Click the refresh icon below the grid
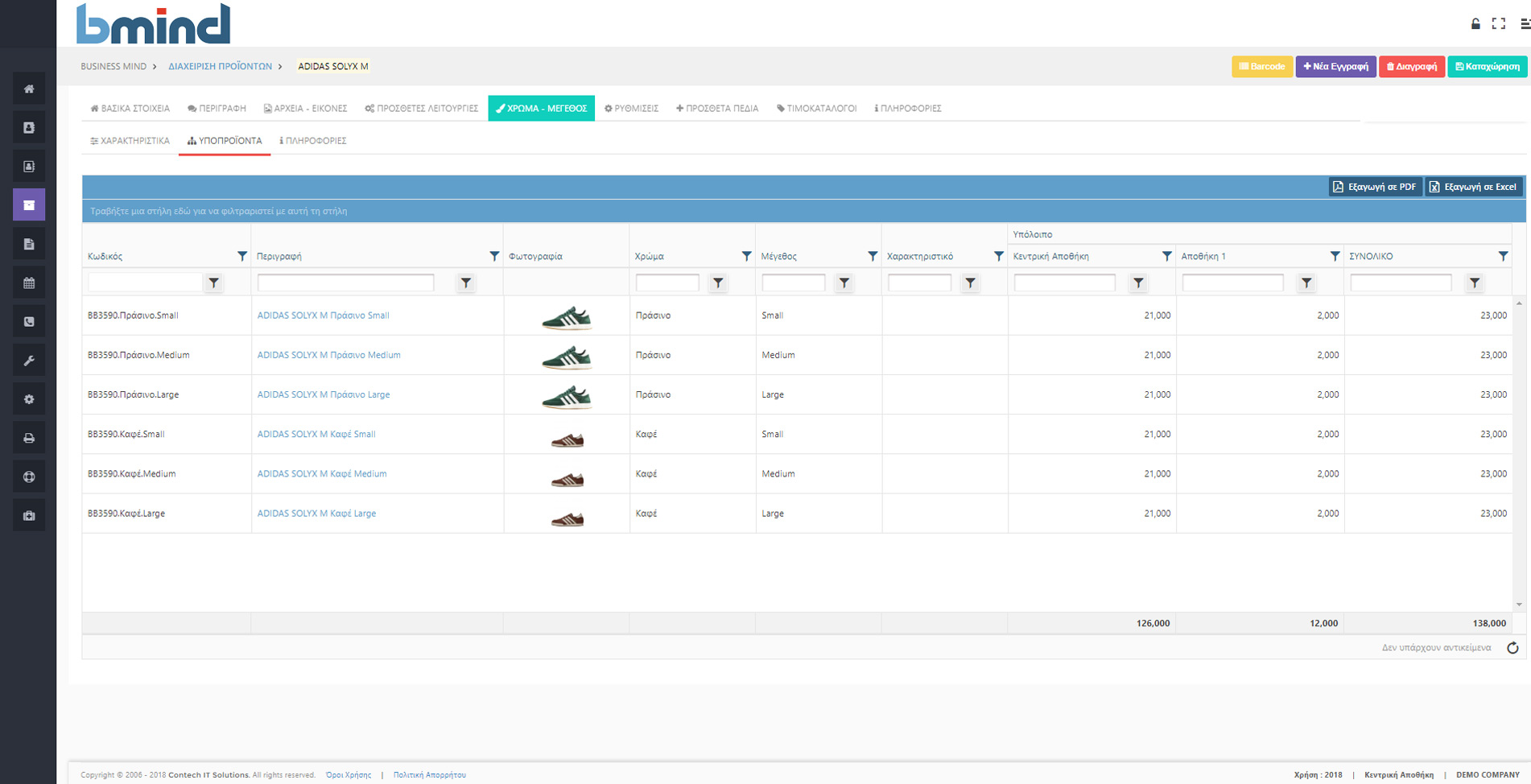The image size is (1531, 784). click(1512, 648)
